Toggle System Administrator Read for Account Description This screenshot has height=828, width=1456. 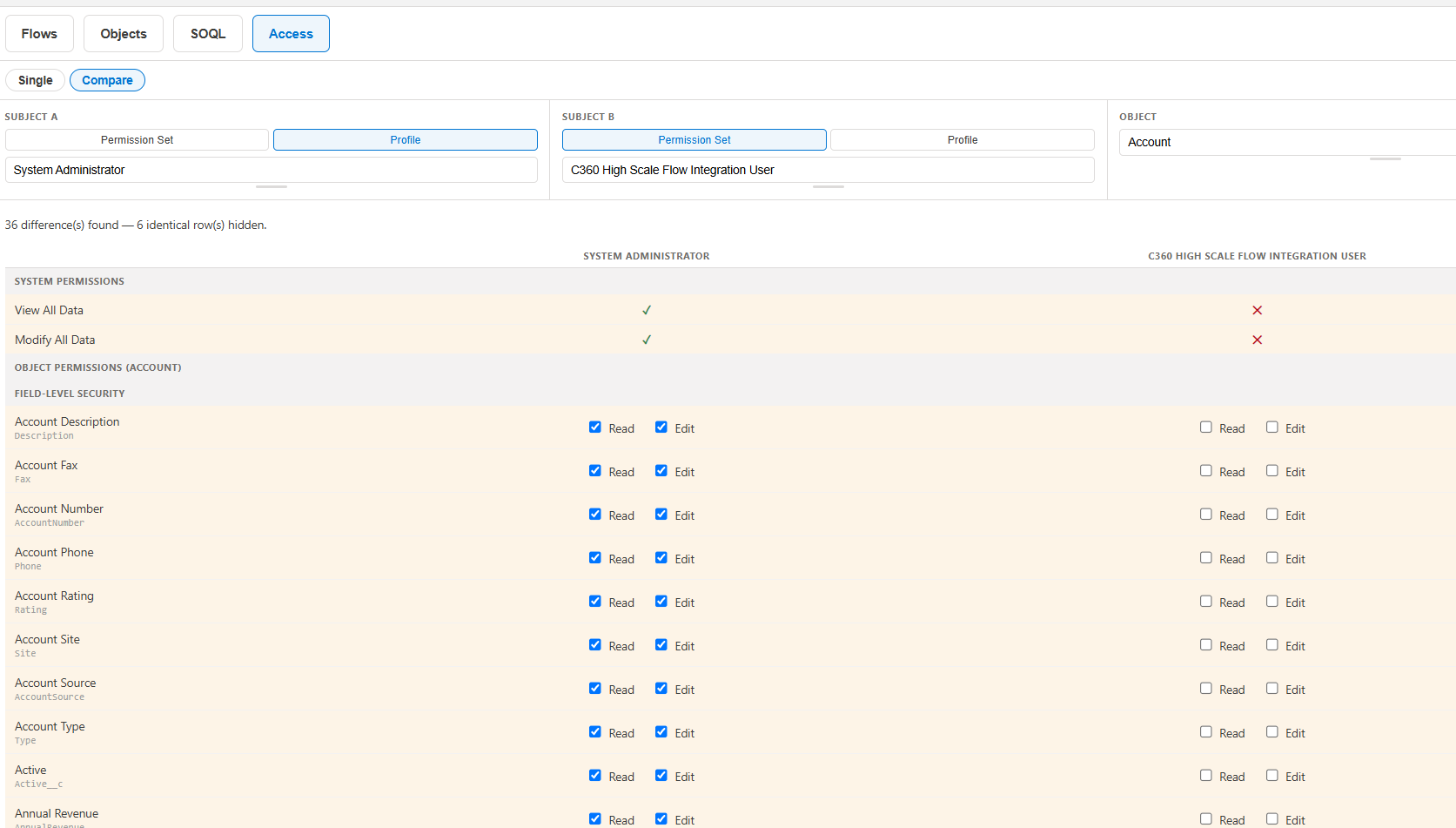point(595,427)
